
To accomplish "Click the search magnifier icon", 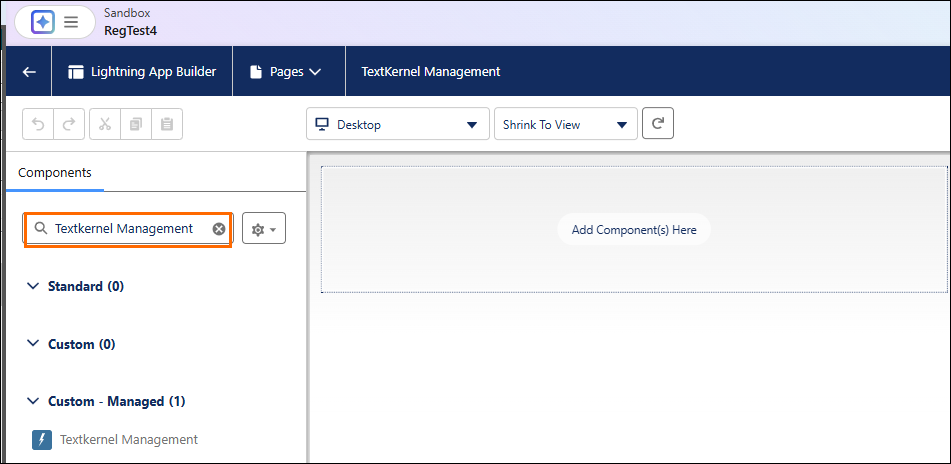I will point(41,229).
